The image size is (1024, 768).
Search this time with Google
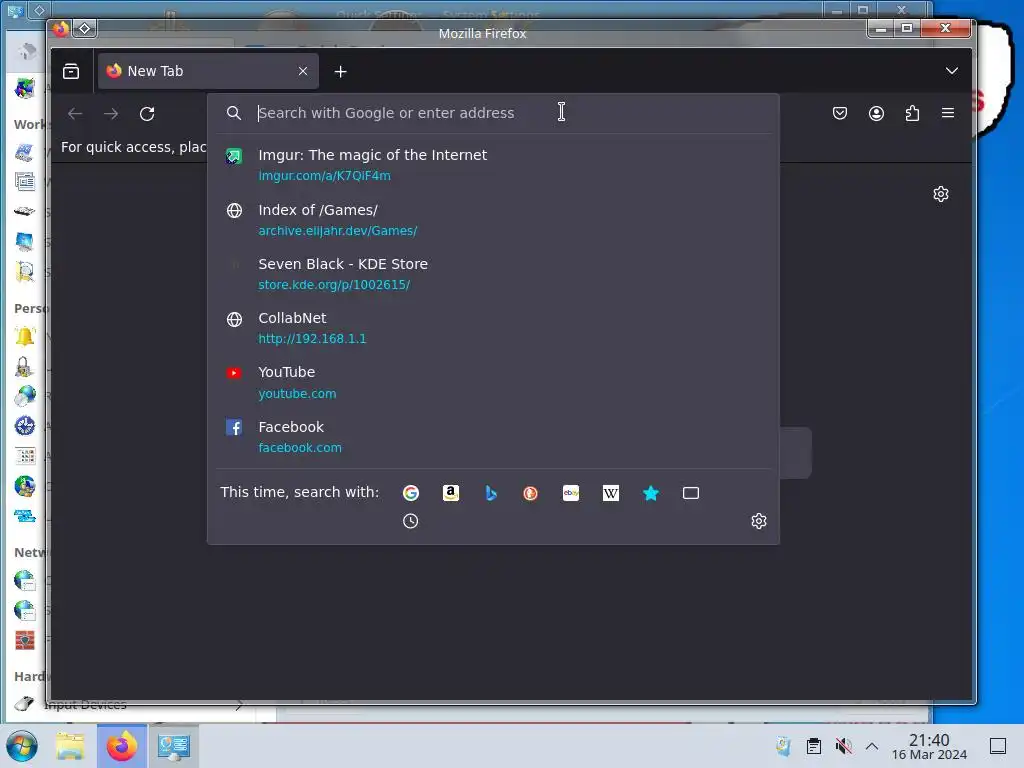(411, 493)
